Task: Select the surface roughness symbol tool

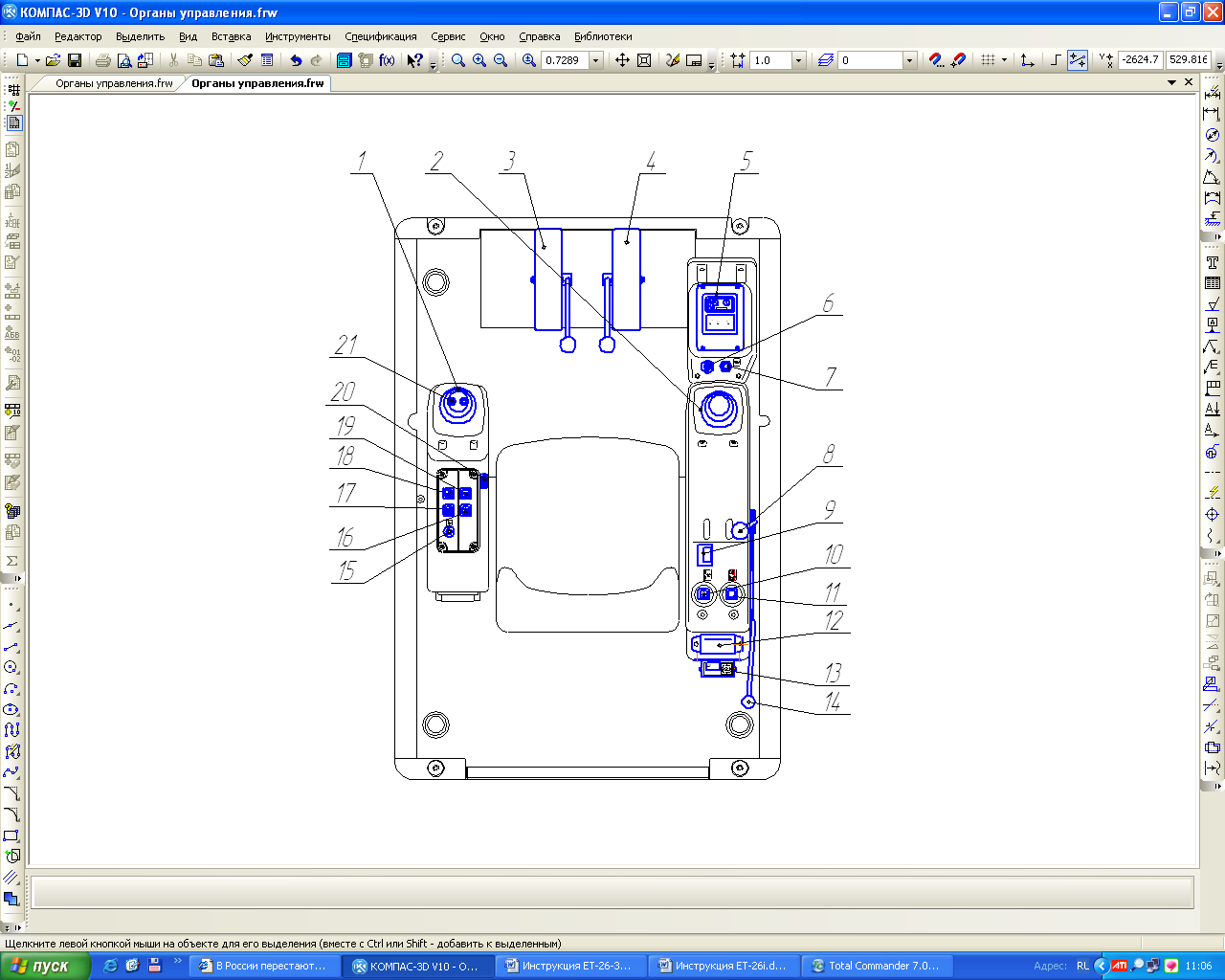Action: tap(1213, 304)
